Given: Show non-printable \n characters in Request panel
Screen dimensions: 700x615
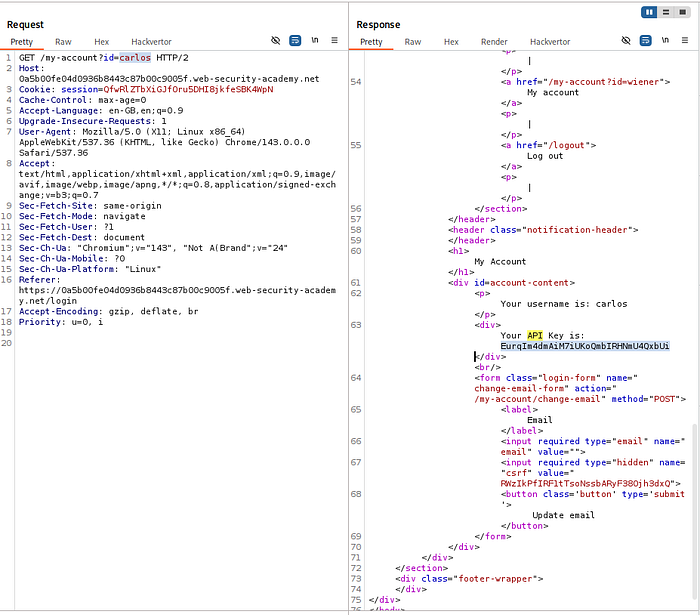Looking at the screenshot, I should [315, 40].
